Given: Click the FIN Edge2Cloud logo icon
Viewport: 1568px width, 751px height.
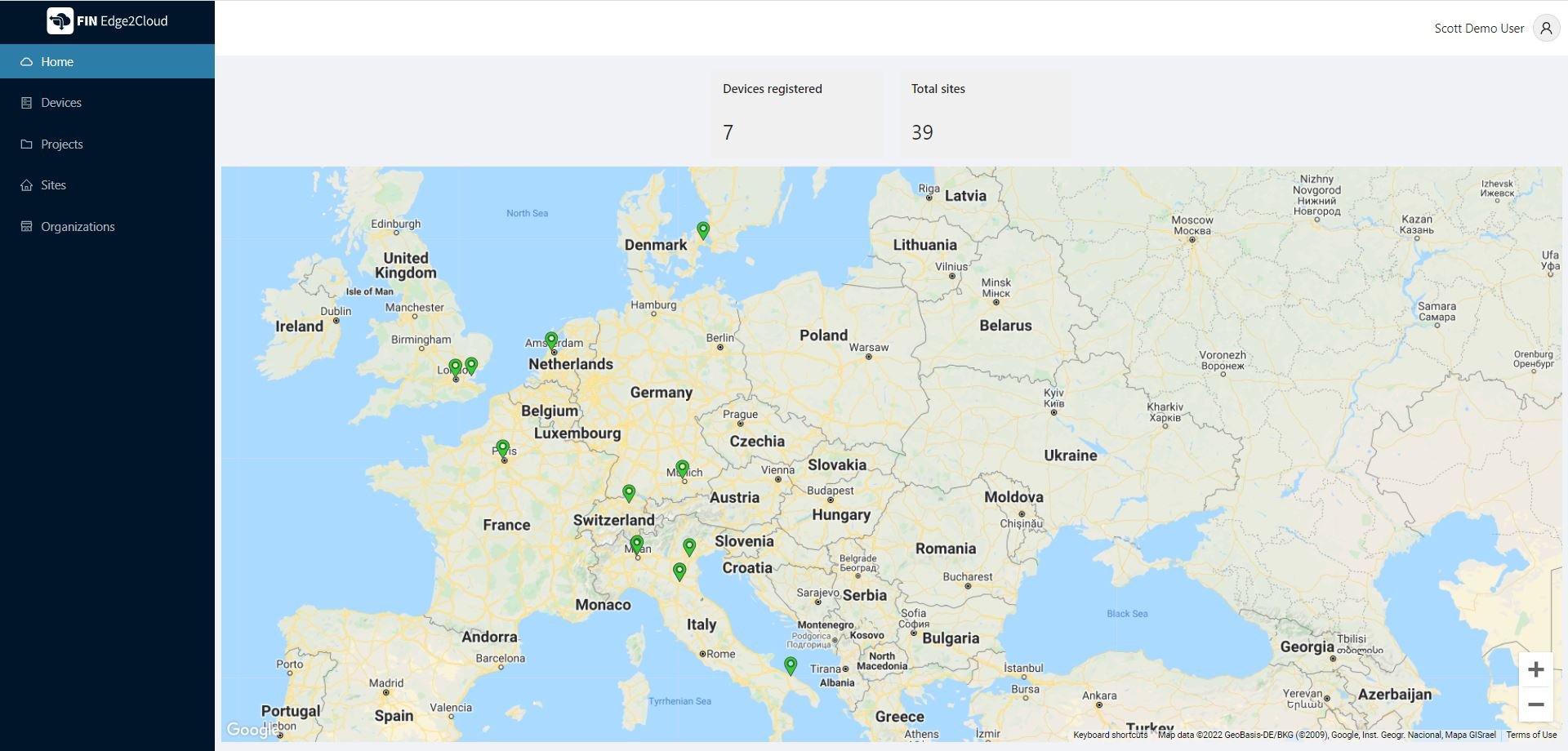Looking at the screenshot, I should click(x=60, y=20).
